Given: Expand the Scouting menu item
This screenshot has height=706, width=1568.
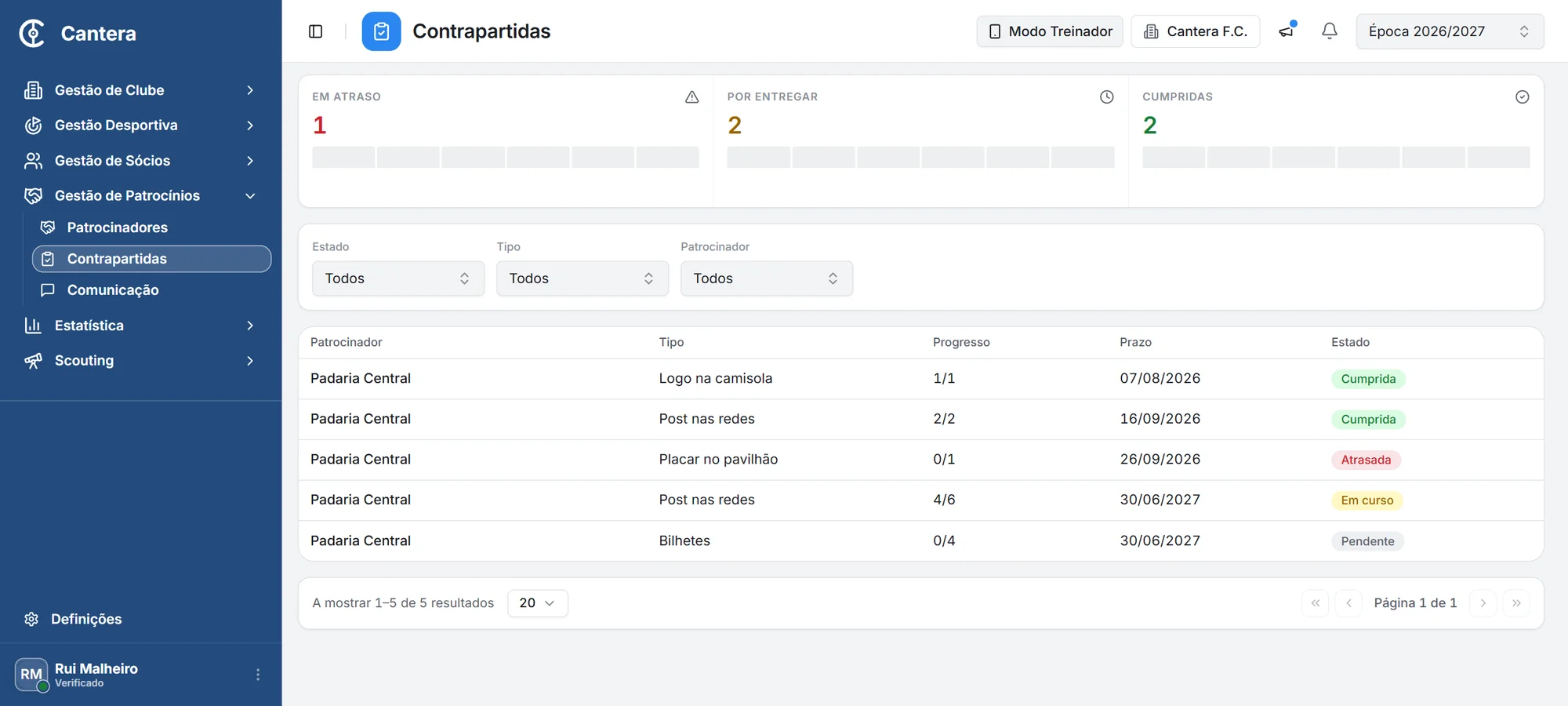Looking at the screenshot, I should tap(140, 361).
